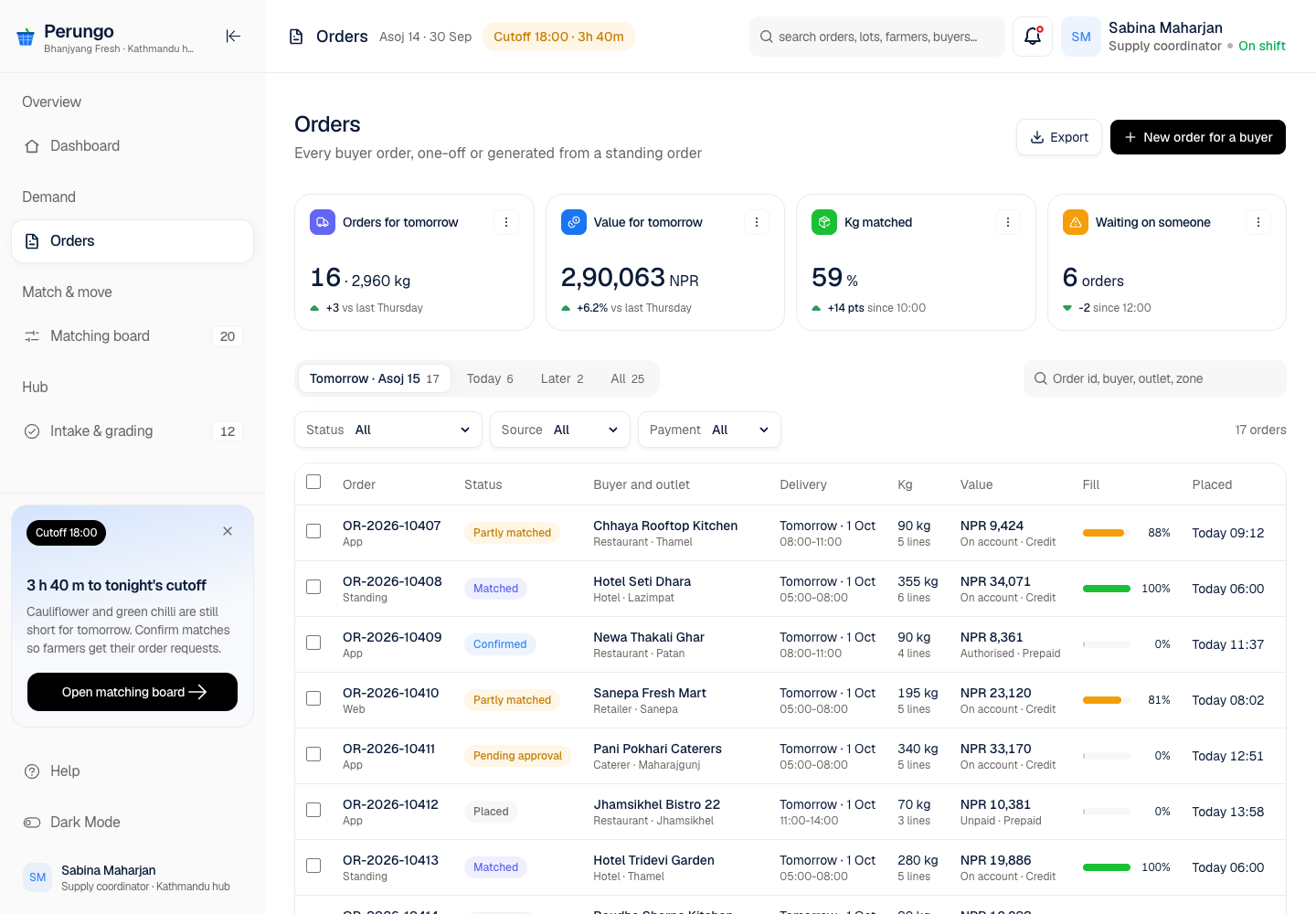1316x914 pixels.
Task: Create a new order for a buyer
Action: coord(1198,137)
